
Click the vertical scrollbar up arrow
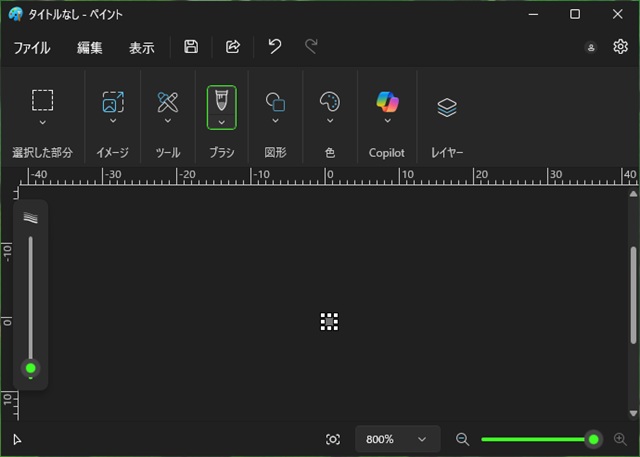coord(633,194)
